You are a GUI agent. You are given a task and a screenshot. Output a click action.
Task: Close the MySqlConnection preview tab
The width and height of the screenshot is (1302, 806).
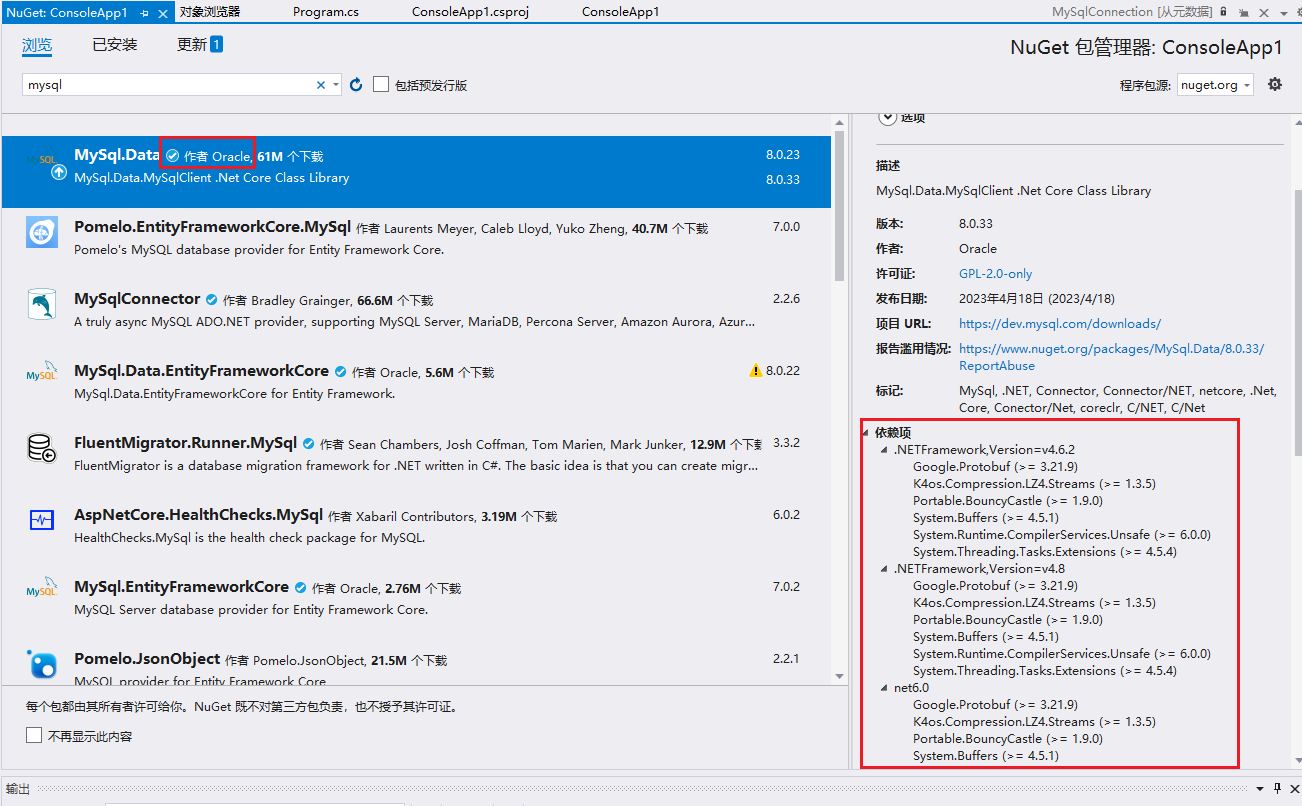(x=1264, y=13)
